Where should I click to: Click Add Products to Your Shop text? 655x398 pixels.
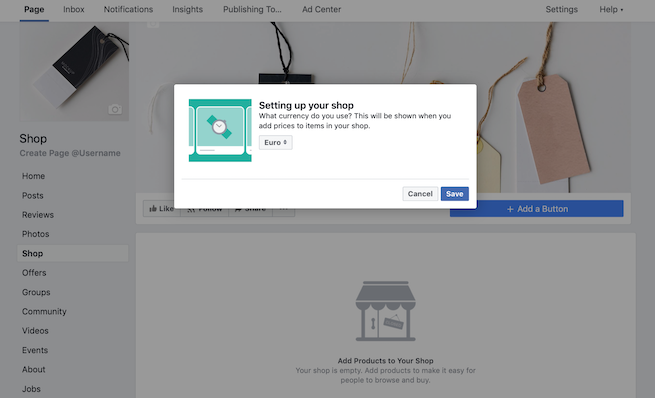tap(386, 361)
